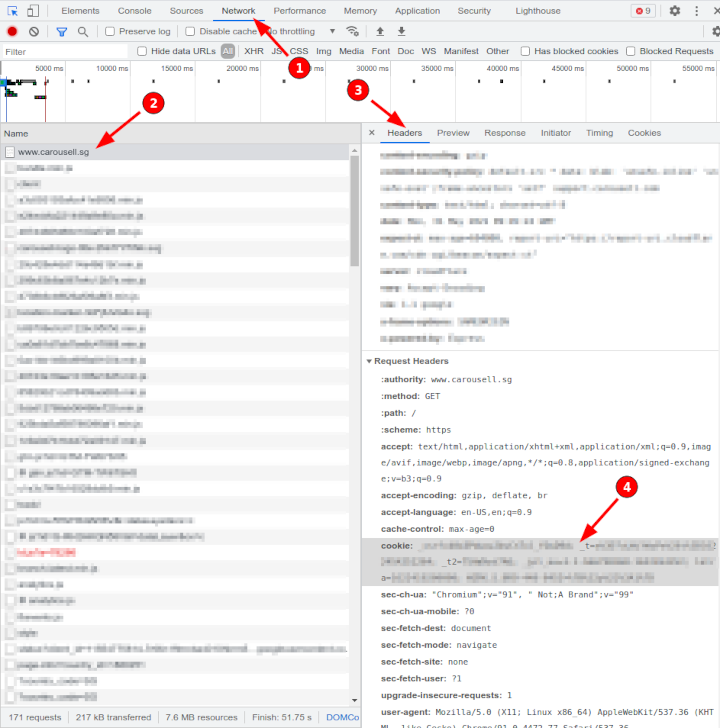Filter requests by Manifest

[461, 51]
